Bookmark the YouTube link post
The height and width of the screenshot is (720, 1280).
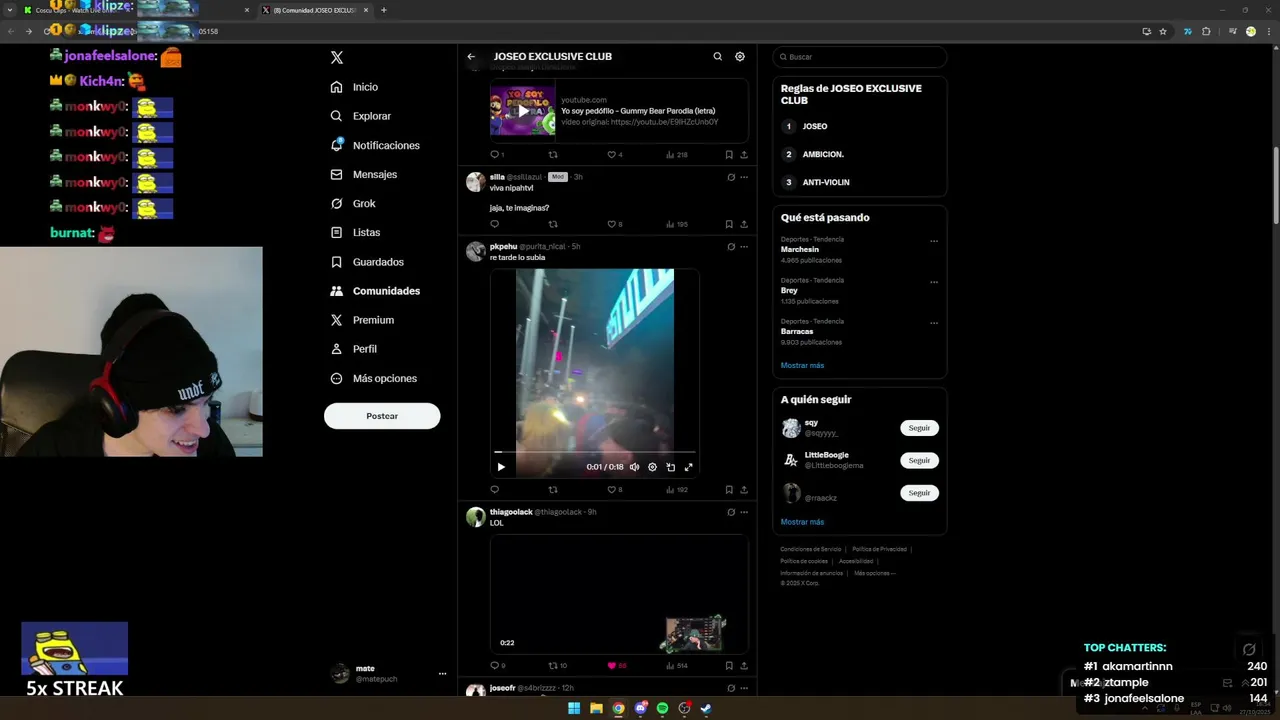click(729, 155)
